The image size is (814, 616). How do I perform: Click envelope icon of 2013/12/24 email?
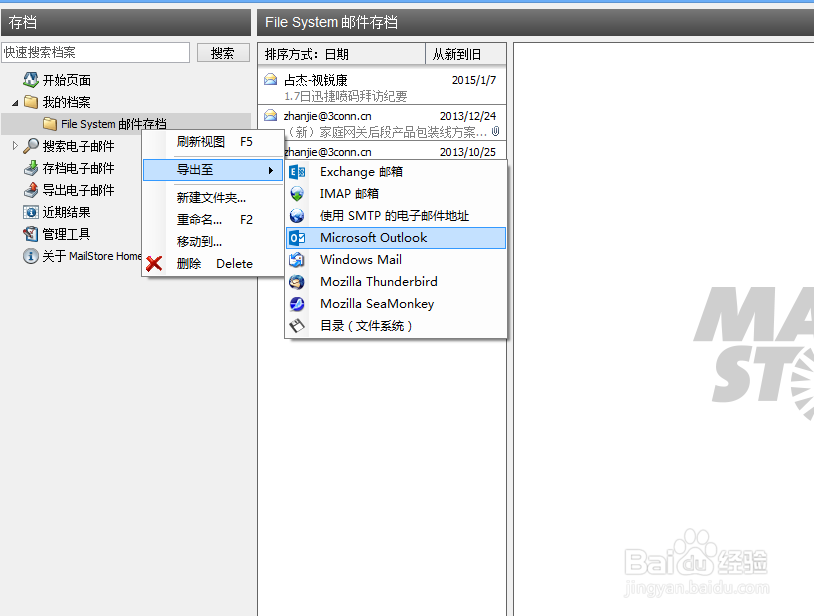coord(270,115)
